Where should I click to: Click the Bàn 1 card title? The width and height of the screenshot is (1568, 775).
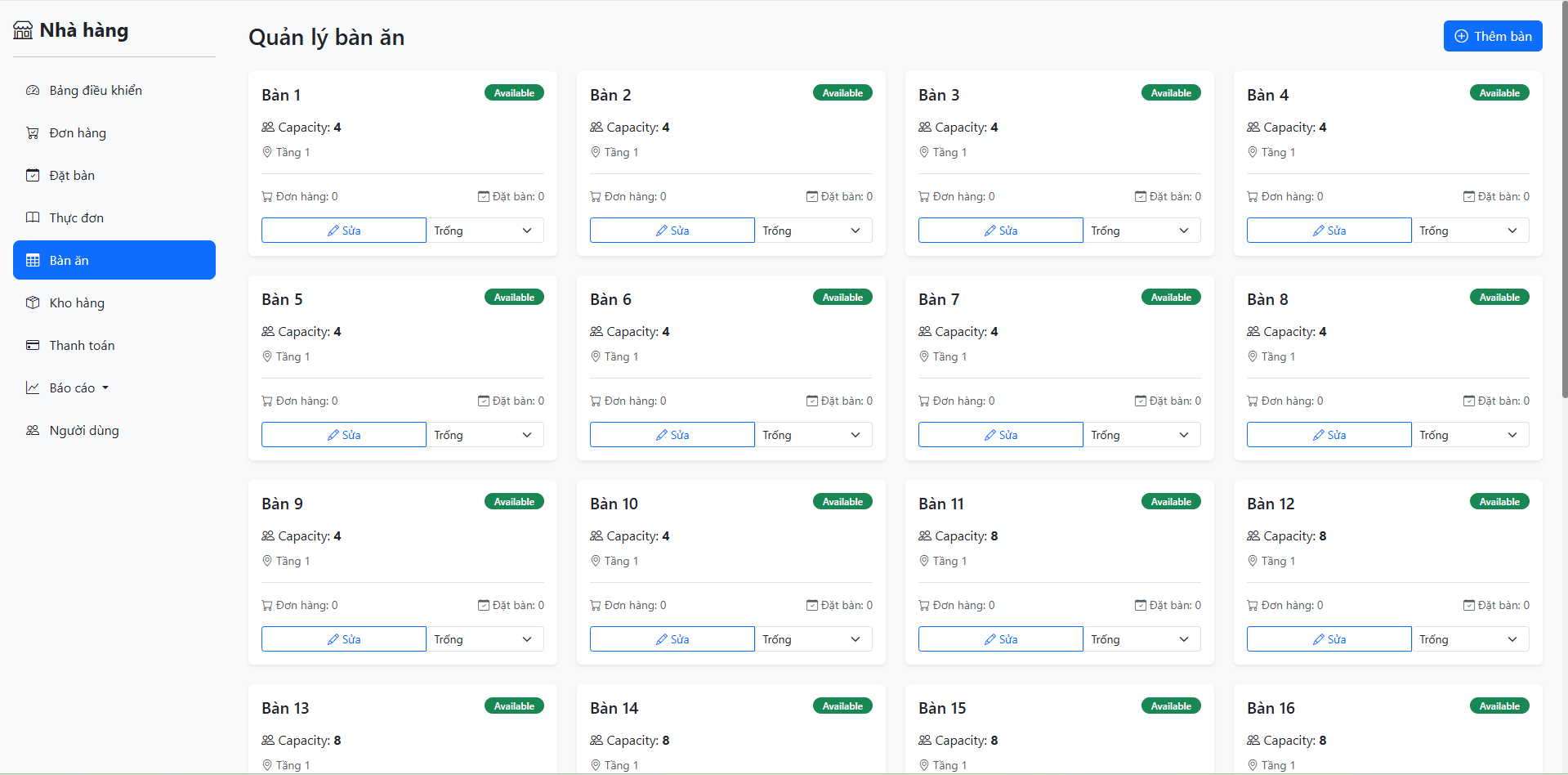pyautogui.click(x=281, y=95)
